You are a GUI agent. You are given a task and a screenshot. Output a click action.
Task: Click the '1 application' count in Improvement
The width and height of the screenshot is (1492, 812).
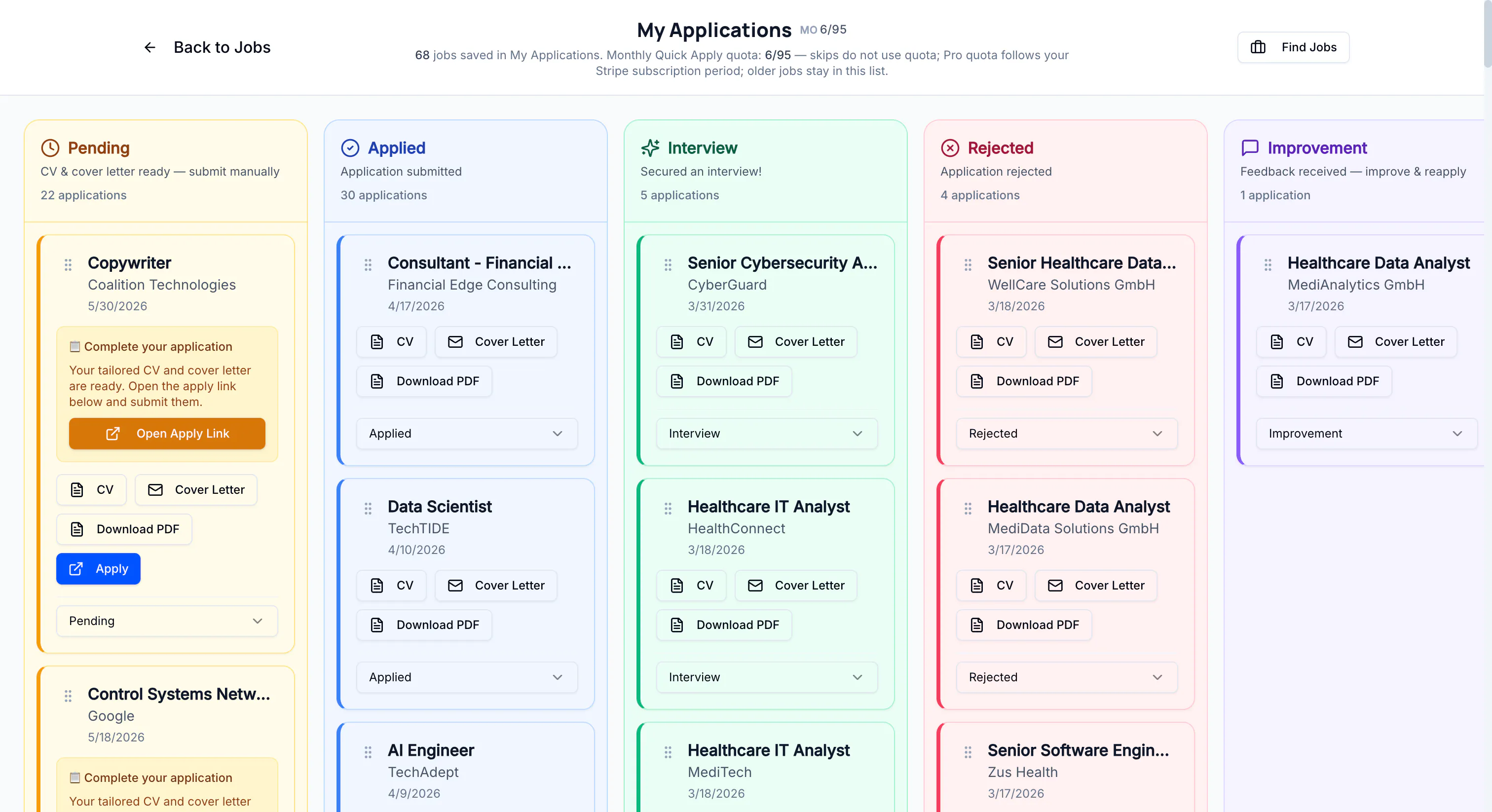[1275, 196]
